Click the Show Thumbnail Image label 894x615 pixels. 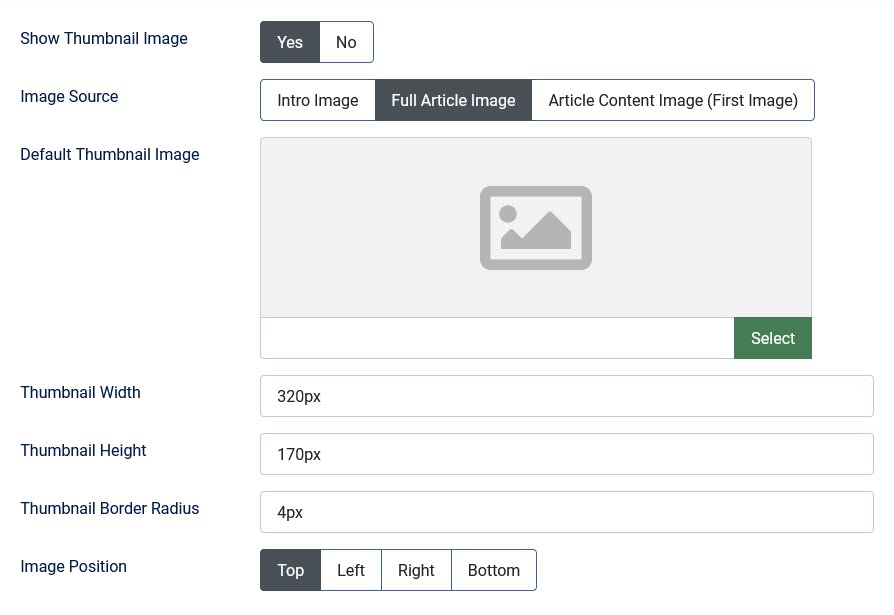[x=104, y=38]
